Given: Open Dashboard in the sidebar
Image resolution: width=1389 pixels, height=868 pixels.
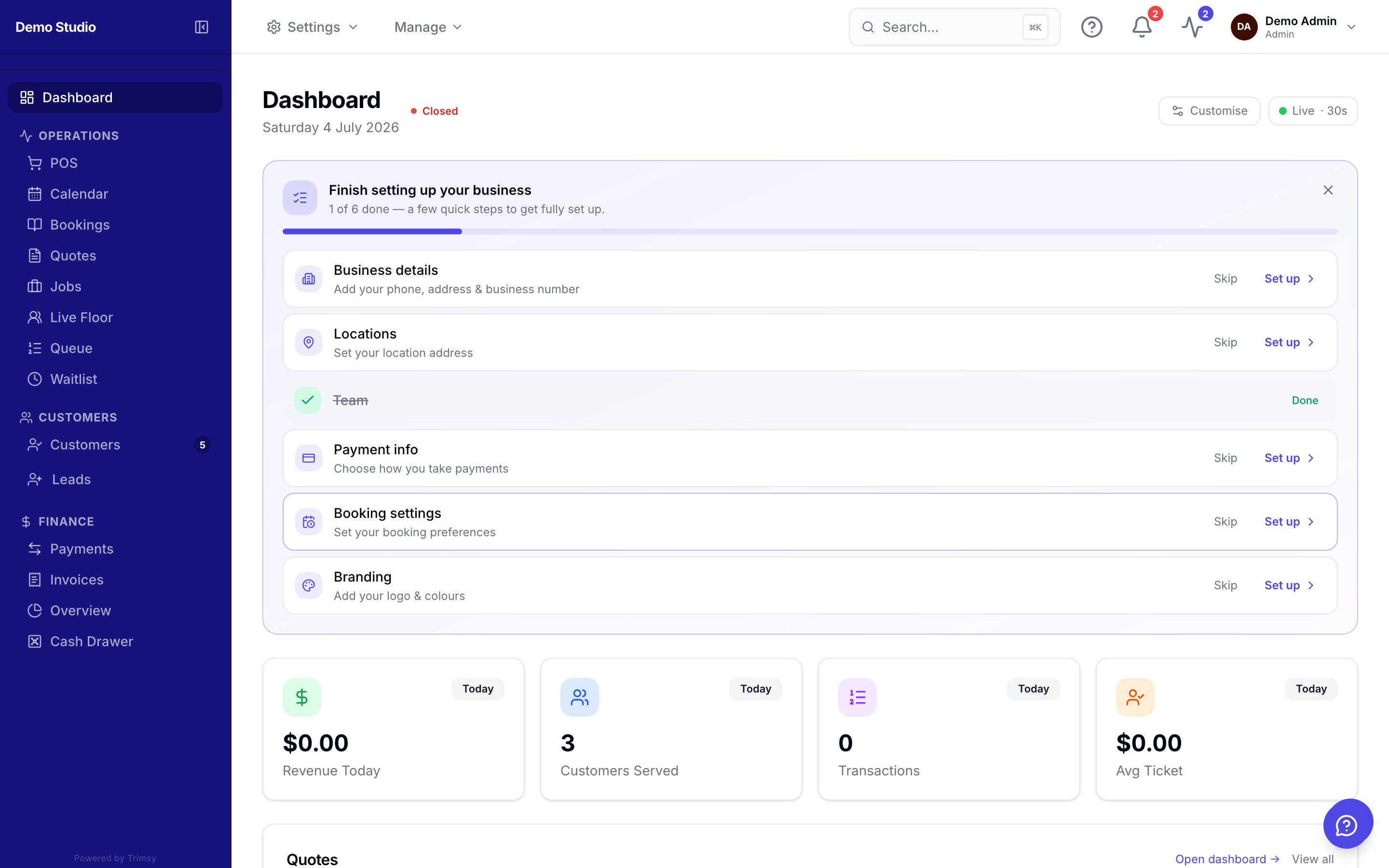Looking at the screenshot, I should pyautogui.click(x=115, y=97).
